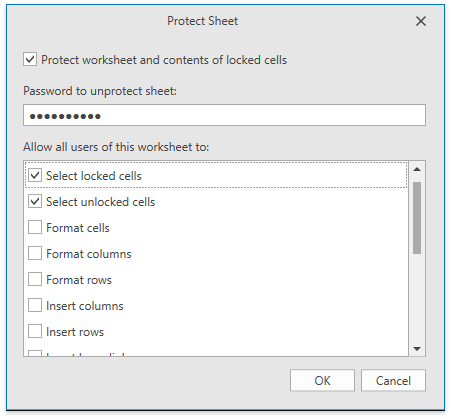Click the Format columns label text
The image size is (451, 419).
[89, 254]
